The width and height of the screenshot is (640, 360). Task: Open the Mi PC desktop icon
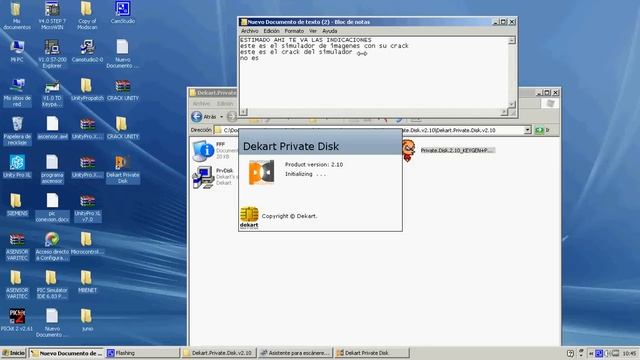(17, 51)
